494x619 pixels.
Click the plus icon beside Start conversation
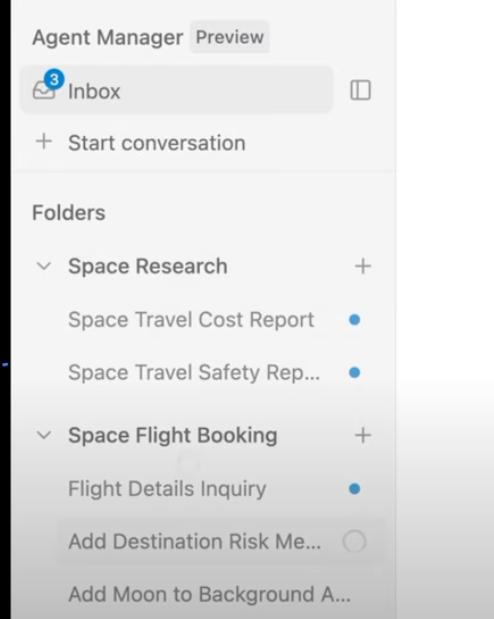(44, 142)
